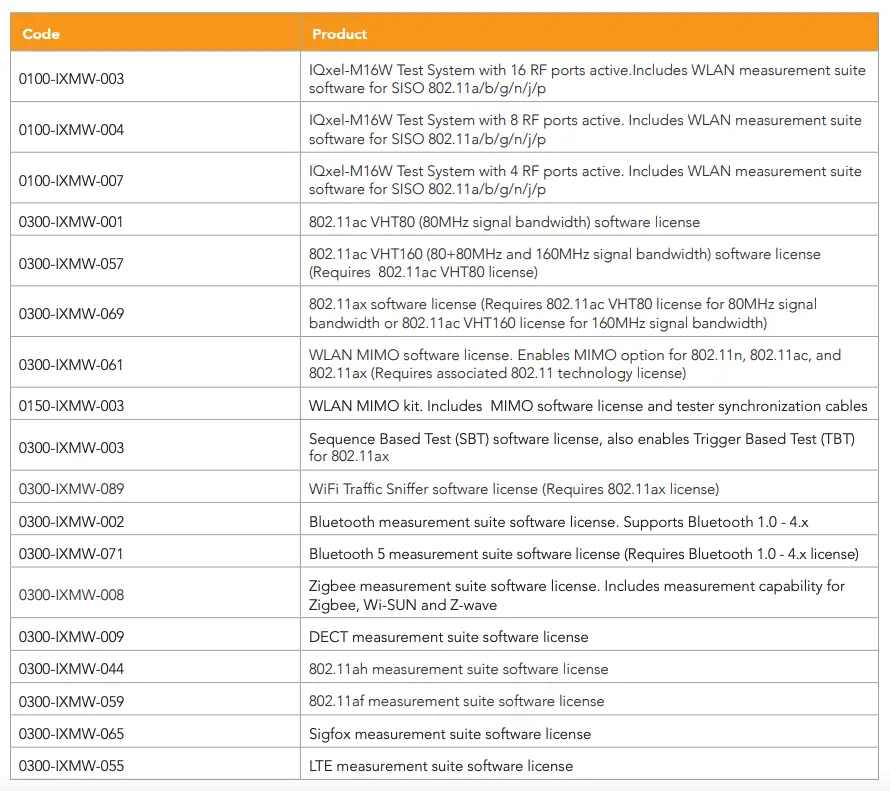Image resolution: width=890 pixels, height=791 pixels.
Task: Click the Bluetooth 5 measurement suite text
Action: (x=584, y=554)
